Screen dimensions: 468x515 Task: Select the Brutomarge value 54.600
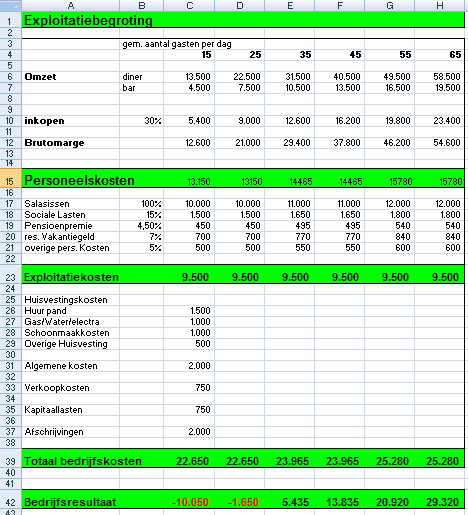440,143
